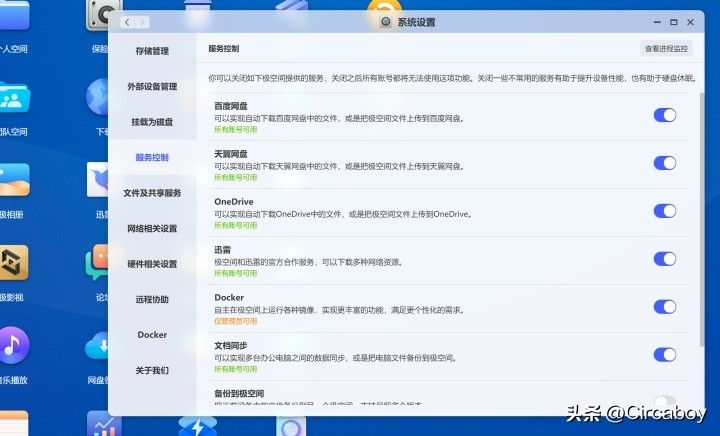Open the chart icon on the desktop bottom row
Image resolution: width=720 pixels, height=436 pixels.
[104, 424]
